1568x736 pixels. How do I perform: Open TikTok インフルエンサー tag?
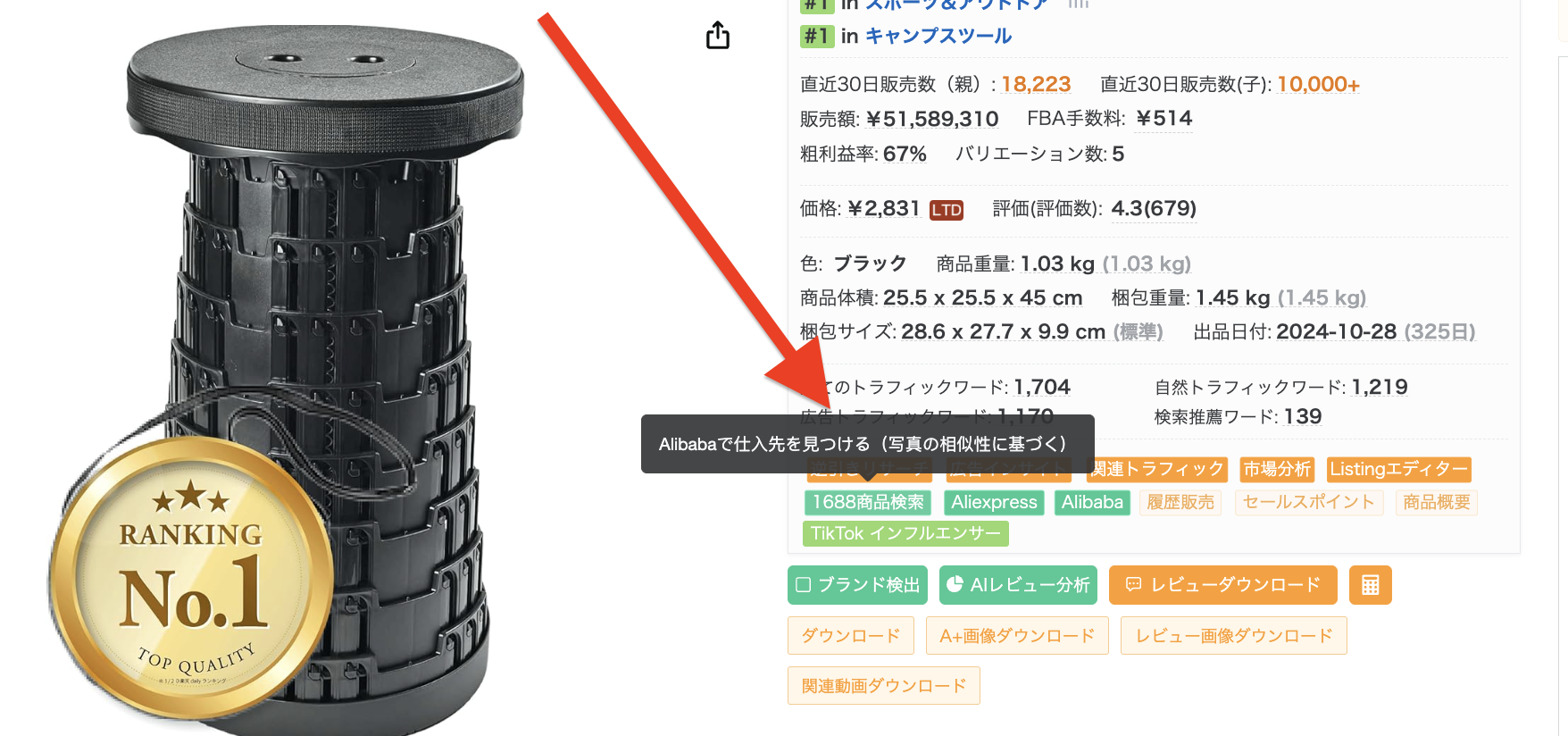click(905, 534)
